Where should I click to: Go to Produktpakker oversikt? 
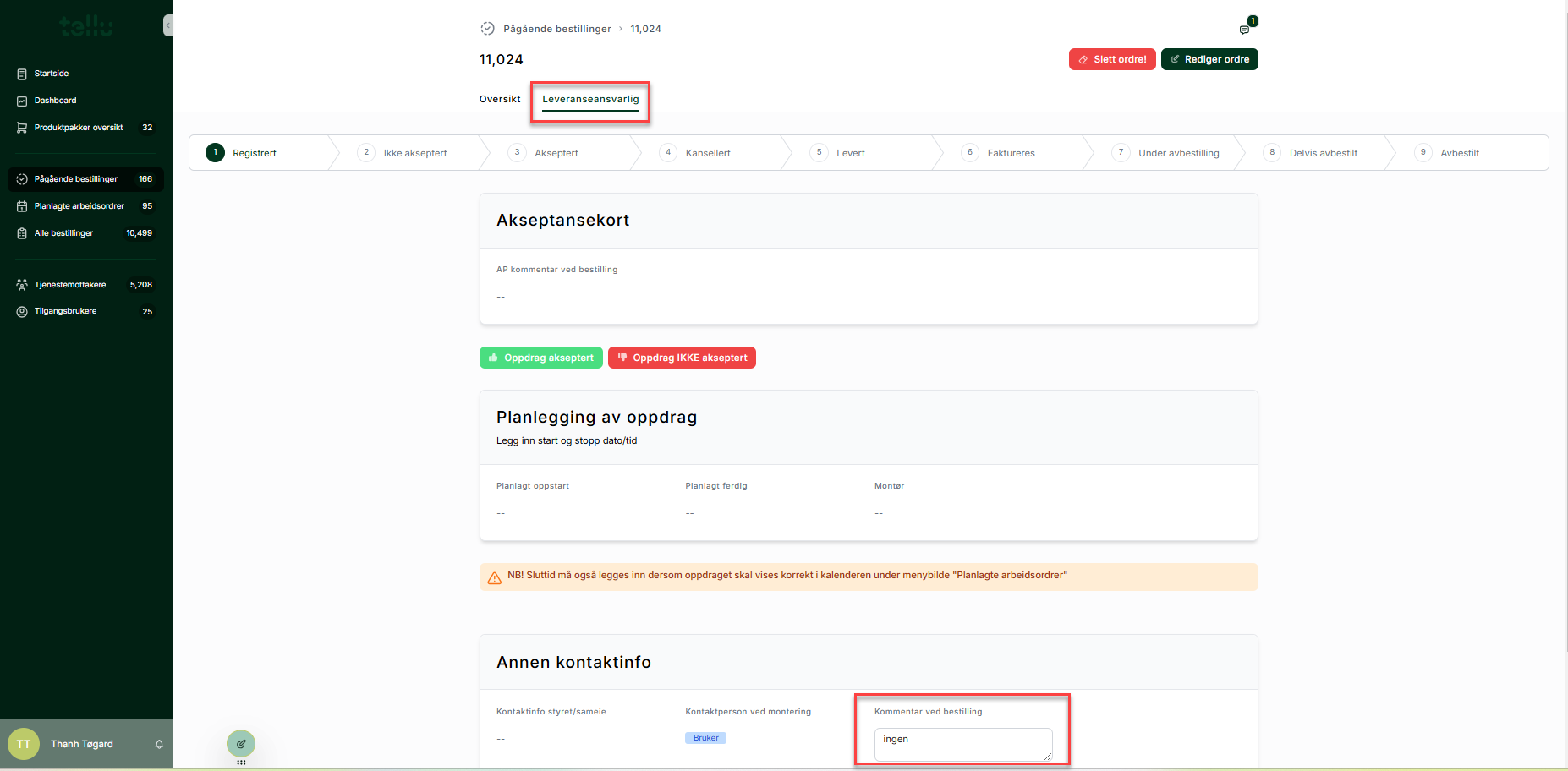78,128
